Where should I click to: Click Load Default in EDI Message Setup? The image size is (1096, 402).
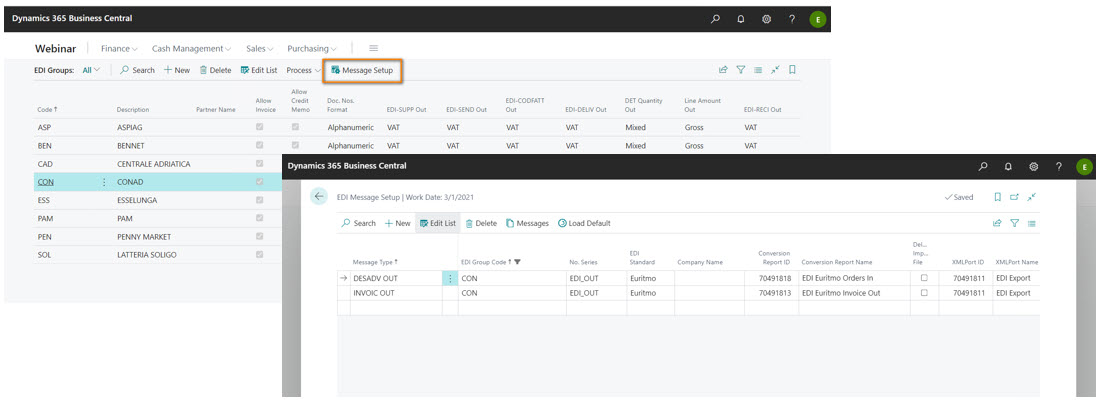(584, 223)
